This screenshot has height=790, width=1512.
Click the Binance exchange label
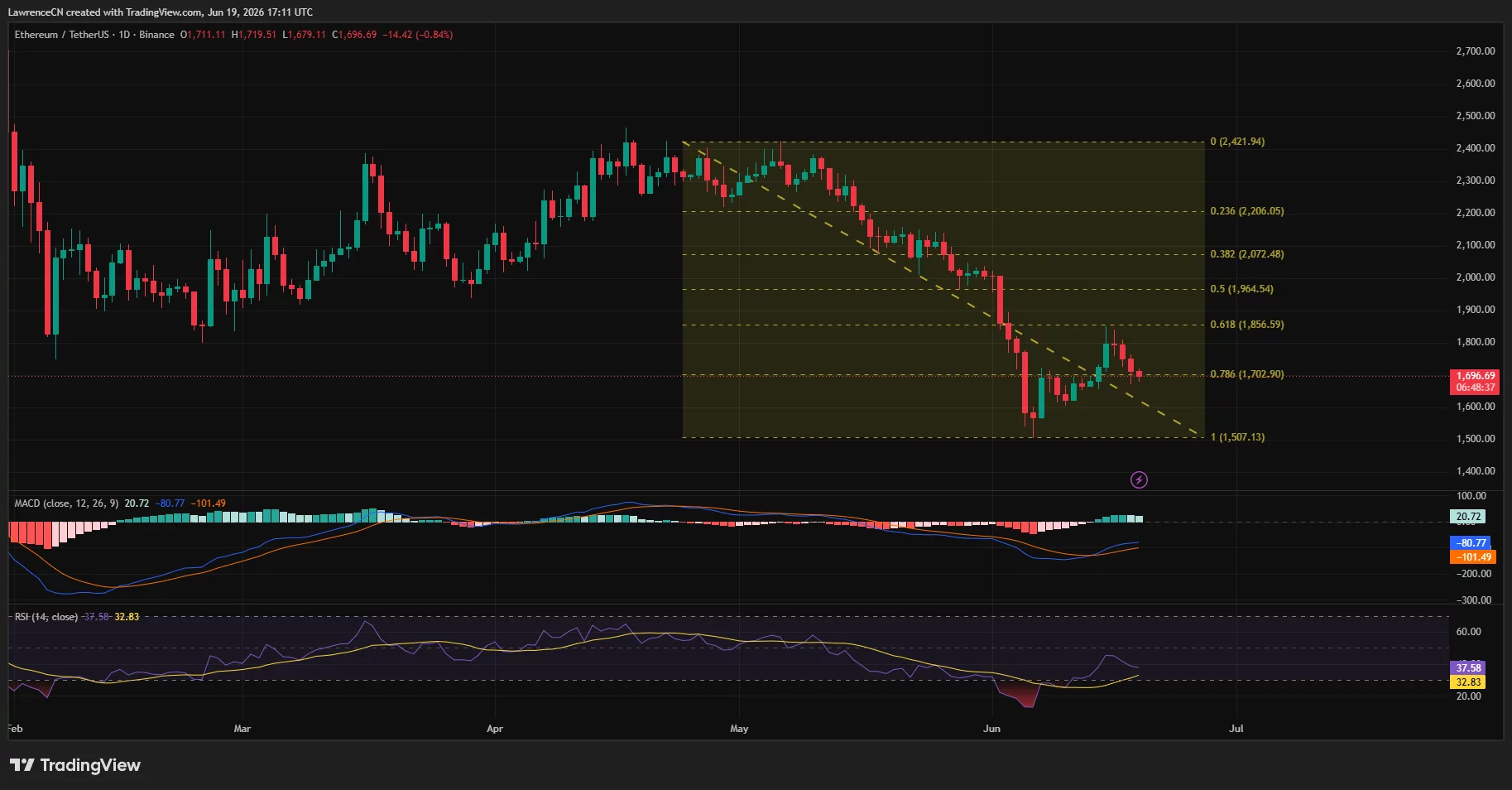[x=156, y=35]
